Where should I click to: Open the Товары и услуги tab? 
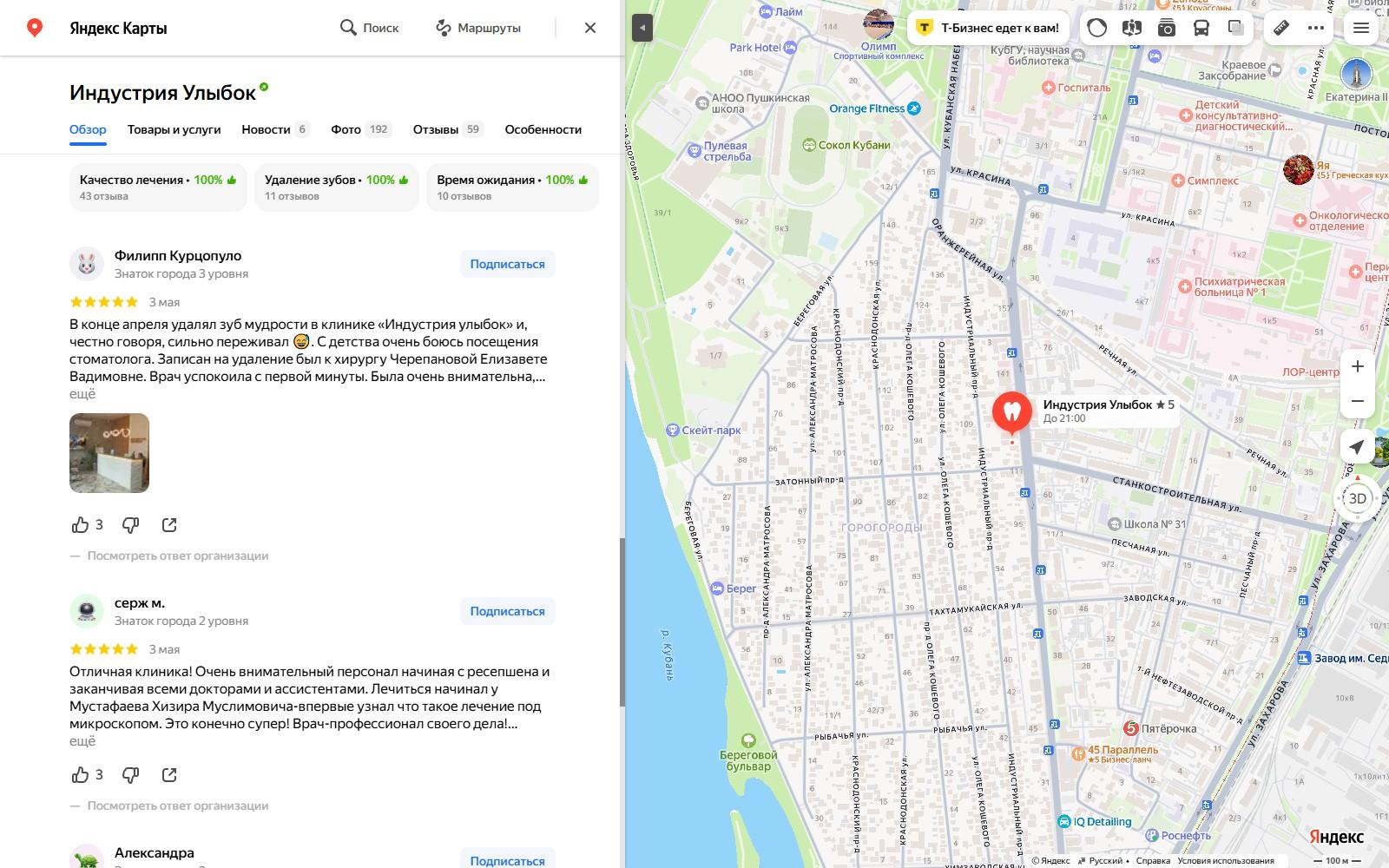pos(174,129)
